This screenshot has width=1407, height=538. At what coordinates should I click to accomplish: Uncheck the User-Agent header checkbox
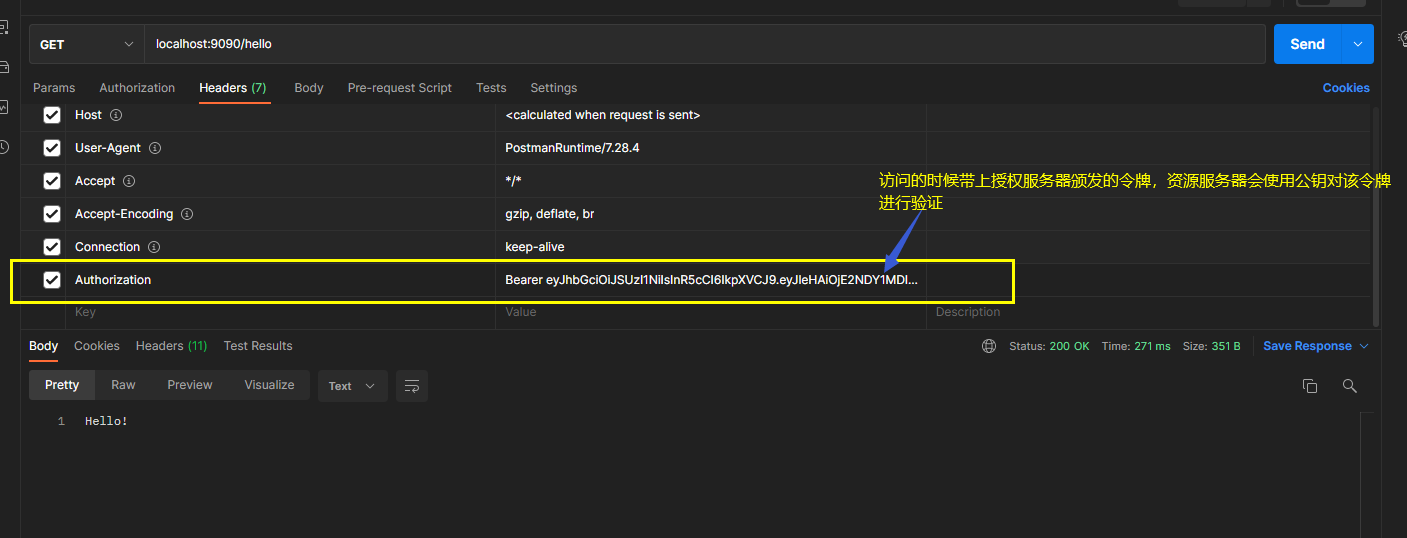[52, 148]
